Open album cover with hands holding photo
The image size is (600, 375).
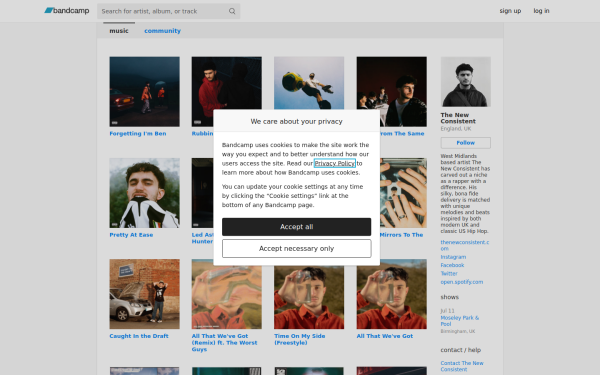click(x=403, y=193)
